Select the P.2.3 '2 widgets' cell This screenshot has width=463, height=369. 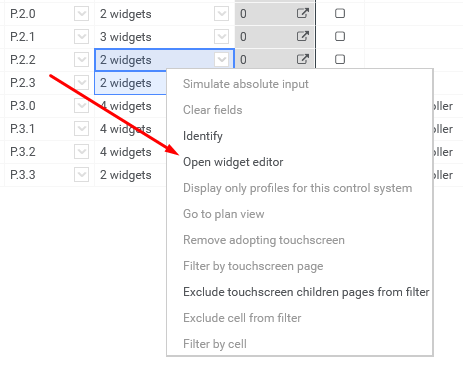pos(130,83)
